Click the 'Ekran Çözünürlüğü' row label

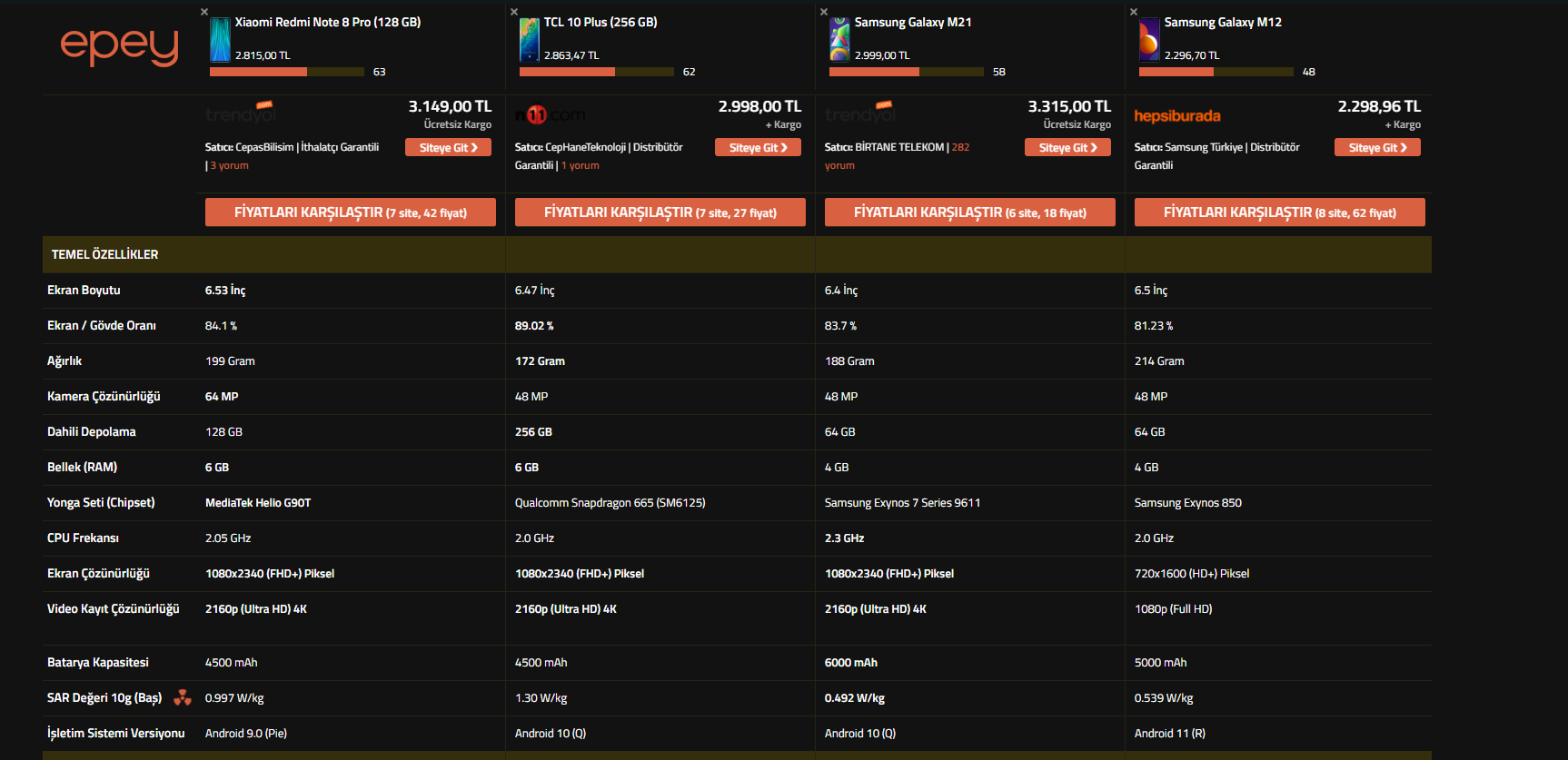(x=98, y=573)
